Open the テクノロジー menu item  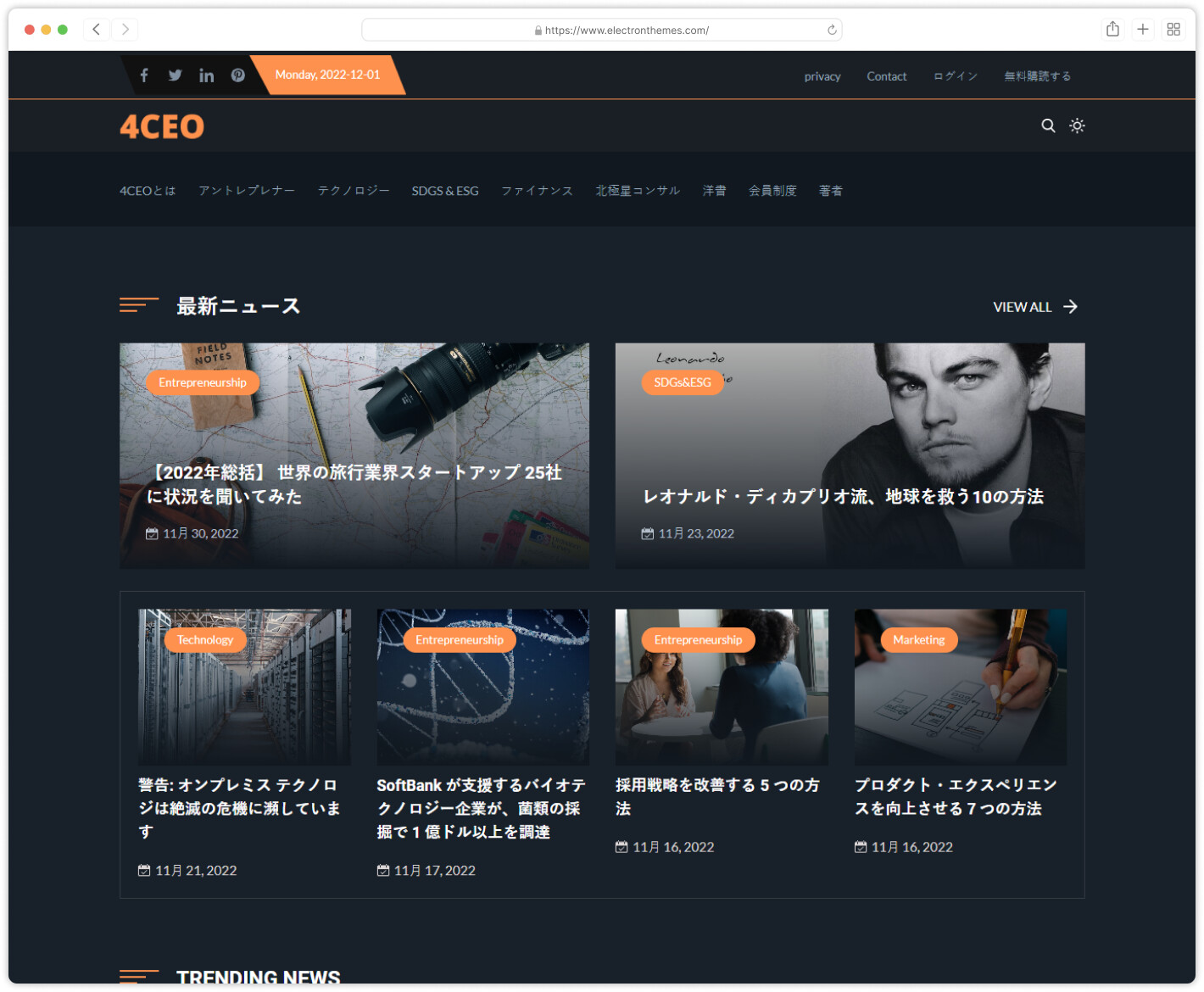tap(354, 191)
